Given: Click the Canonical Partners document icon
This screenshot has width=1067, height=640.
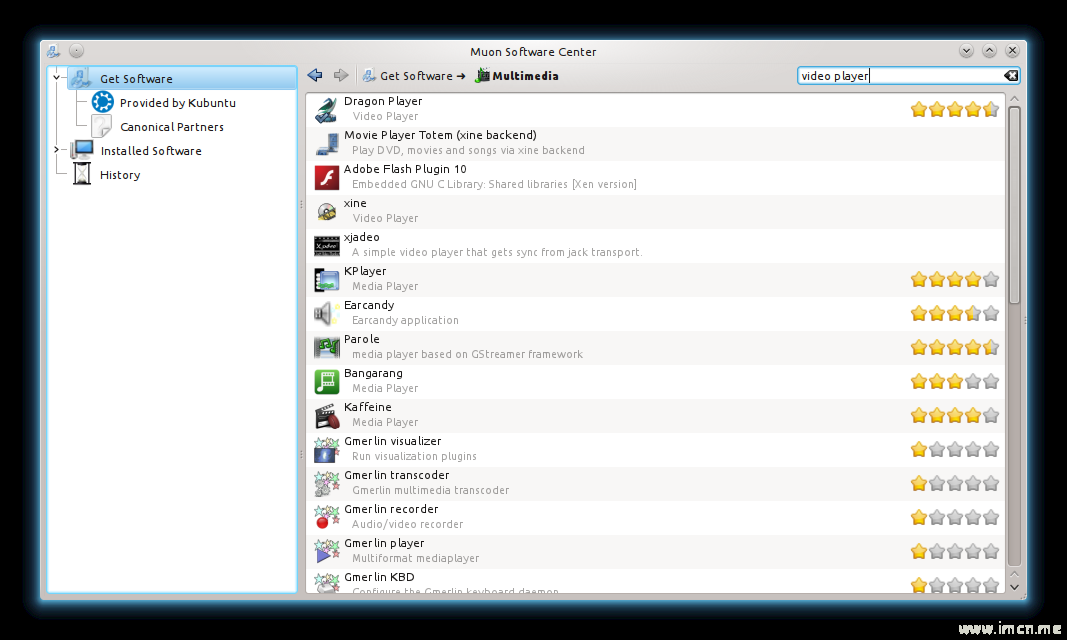Looking at the screenshot, I should pos(101,126).
